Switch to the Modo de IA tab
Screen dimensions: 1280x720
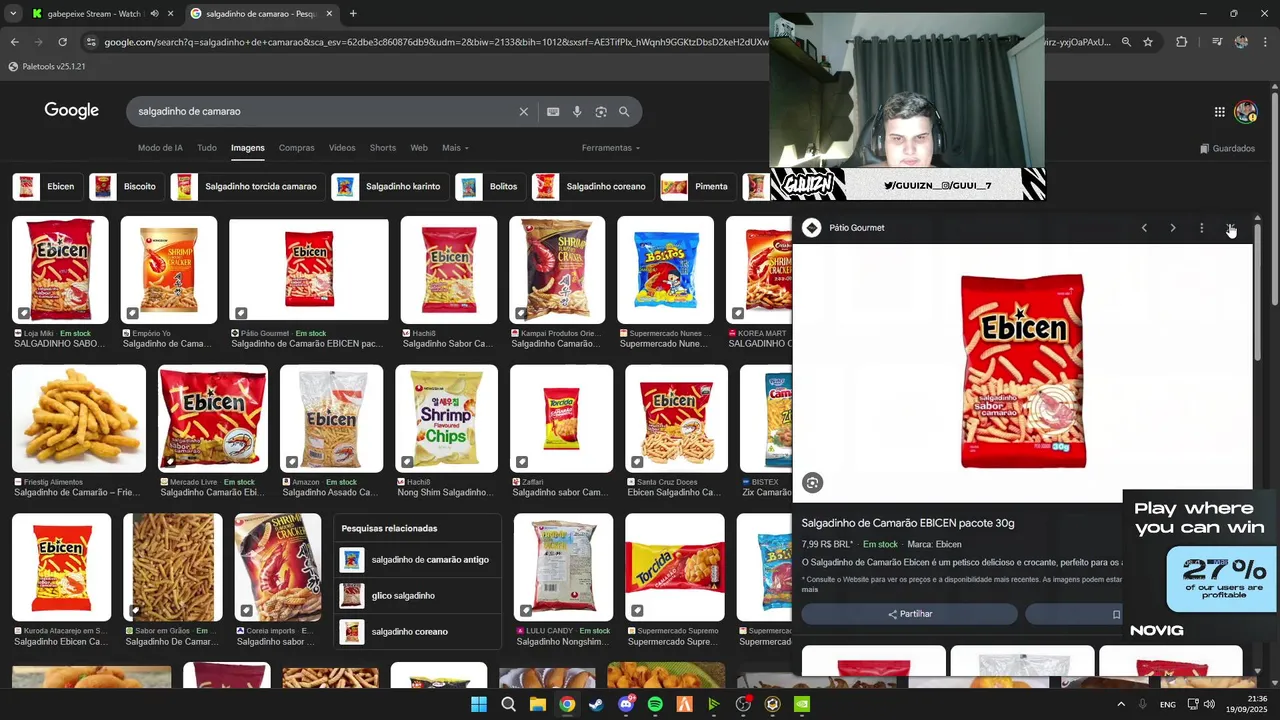click(x=160, y=148)
